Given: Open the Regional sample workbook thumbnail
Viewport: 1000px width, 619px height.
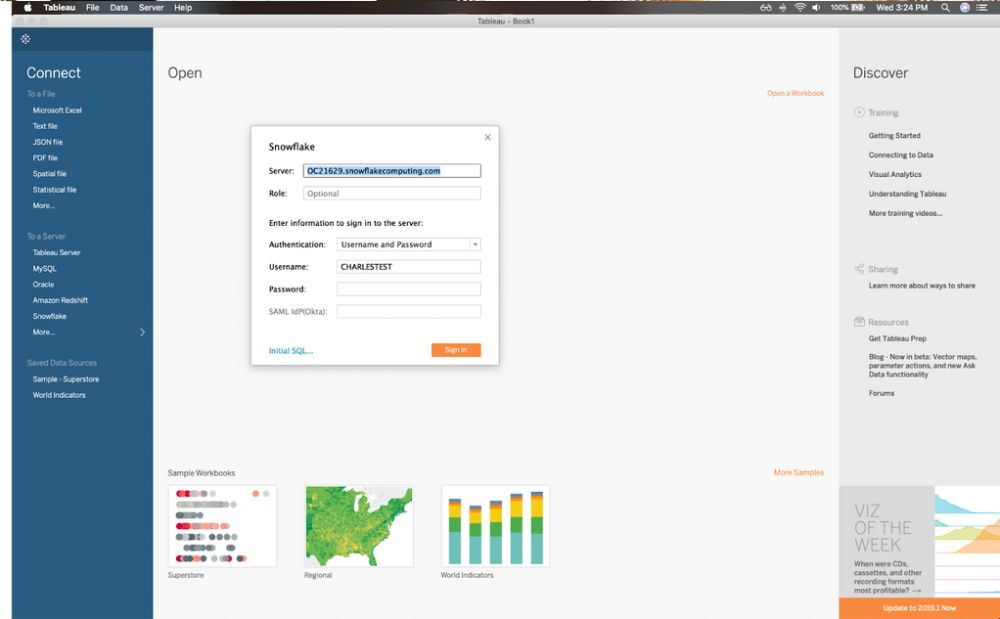Looking at the screenshot, I should coord(359,527).
